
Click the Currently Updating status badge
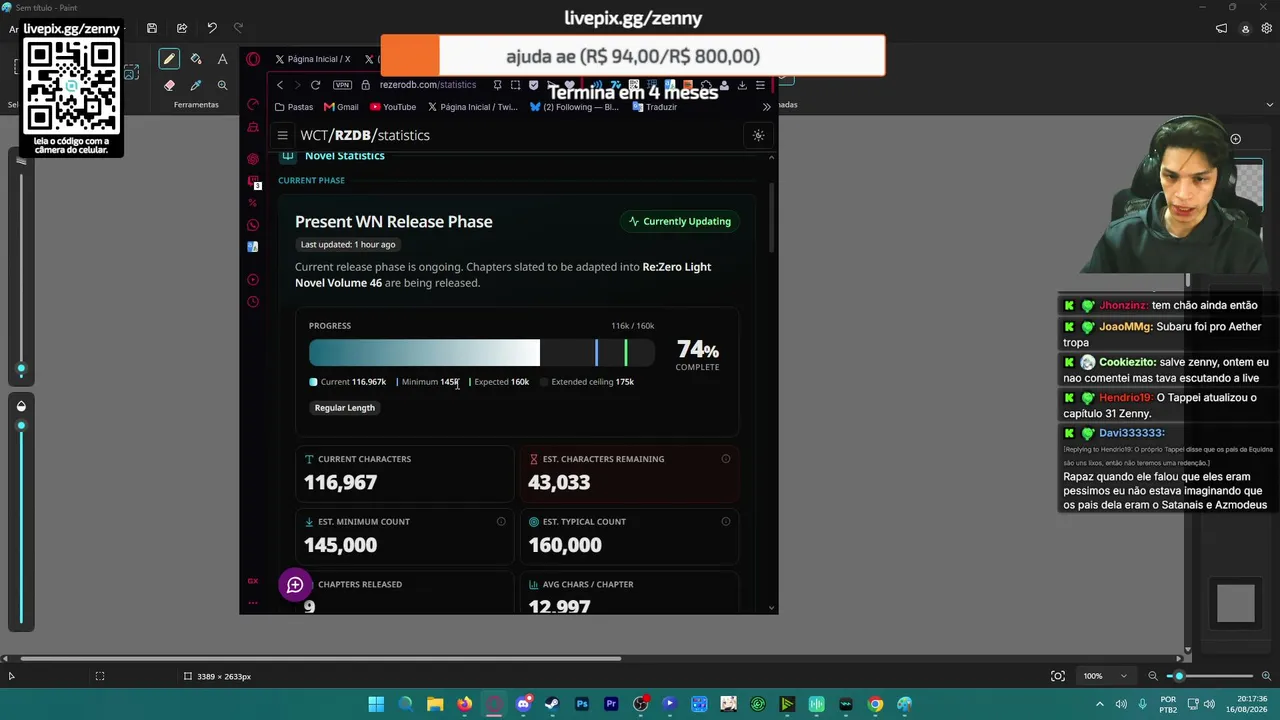680,221
